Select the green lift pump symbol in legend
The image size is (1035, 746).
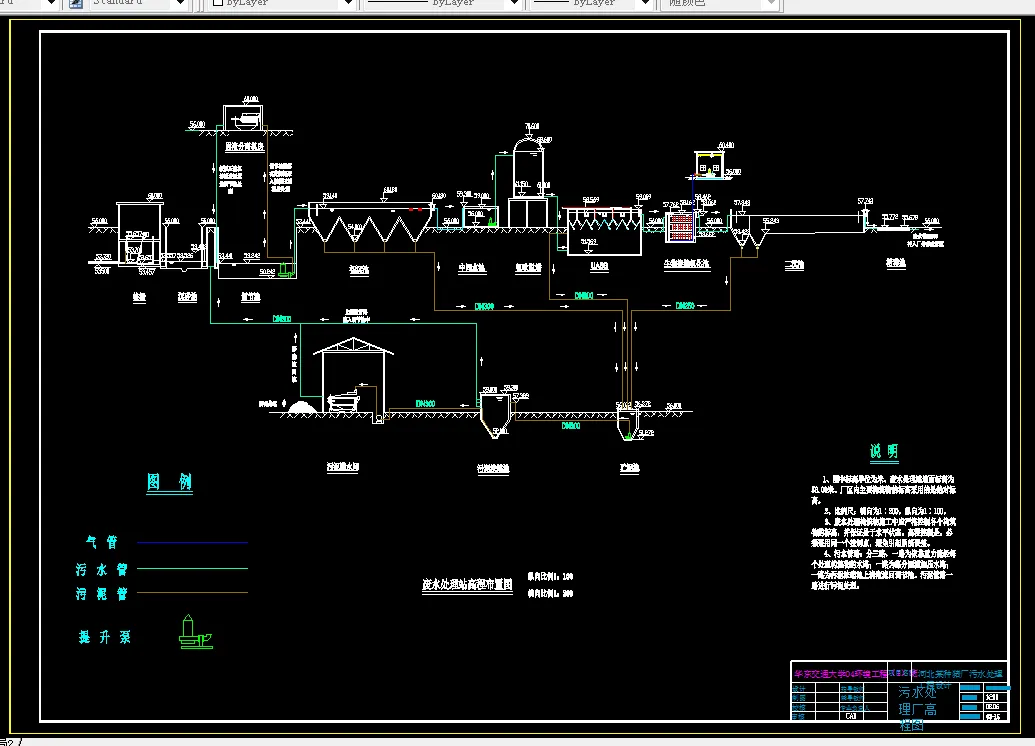click(195, 632)
